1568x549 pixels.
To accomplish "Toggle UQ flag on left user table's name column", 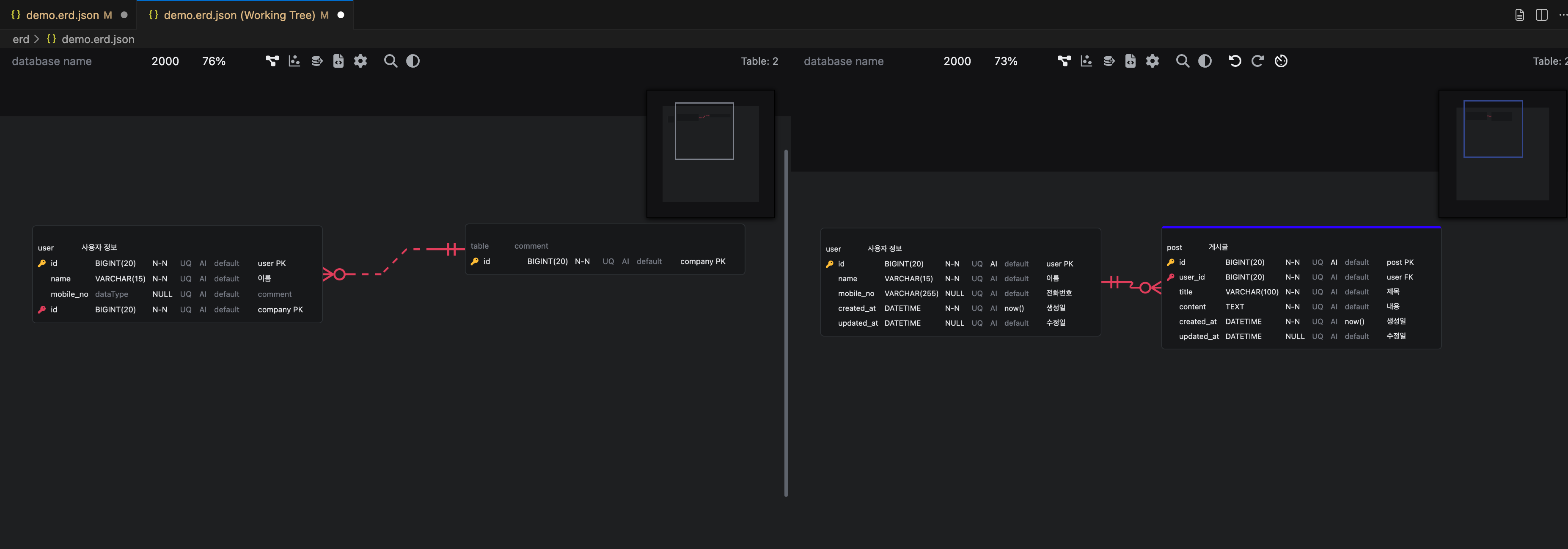I will click(x=185, y=279).
